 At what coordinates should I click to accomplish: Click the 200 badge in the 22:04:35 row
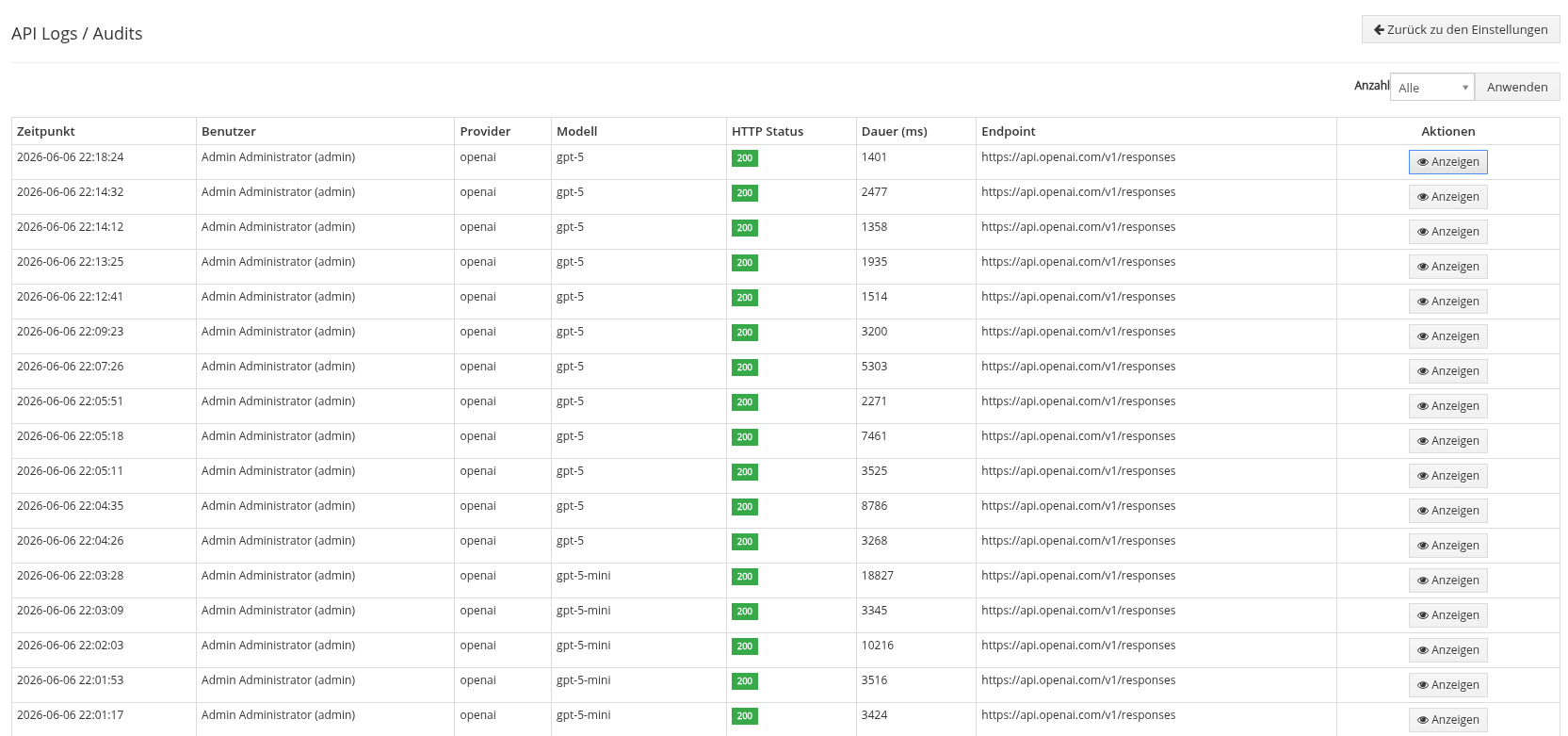click(745, 507)
